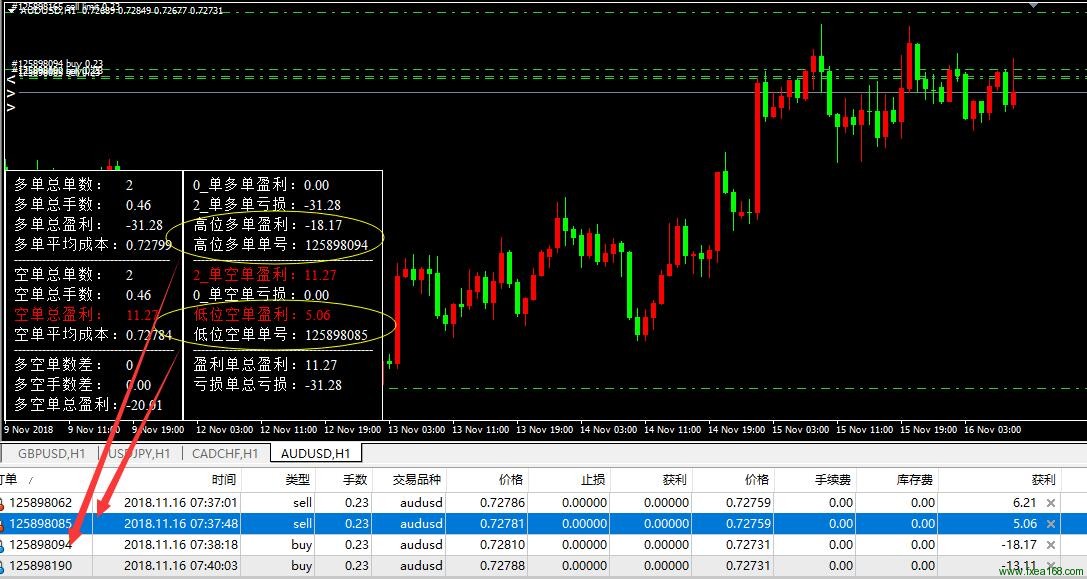Select the time cell 2018.11.16 07:37:48
Screen dimensions: 1087x579
[x=180, y=524]
